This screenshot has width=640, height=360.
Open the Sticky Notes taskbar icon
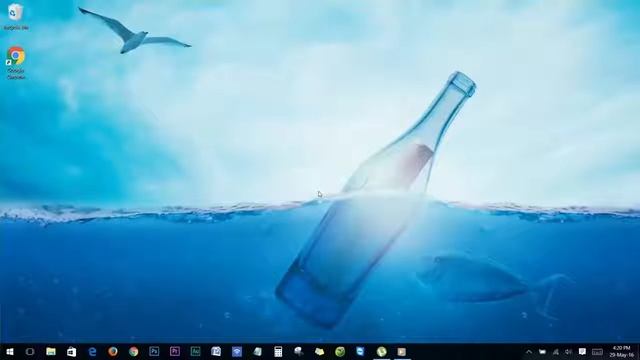(x=319, y=351)
